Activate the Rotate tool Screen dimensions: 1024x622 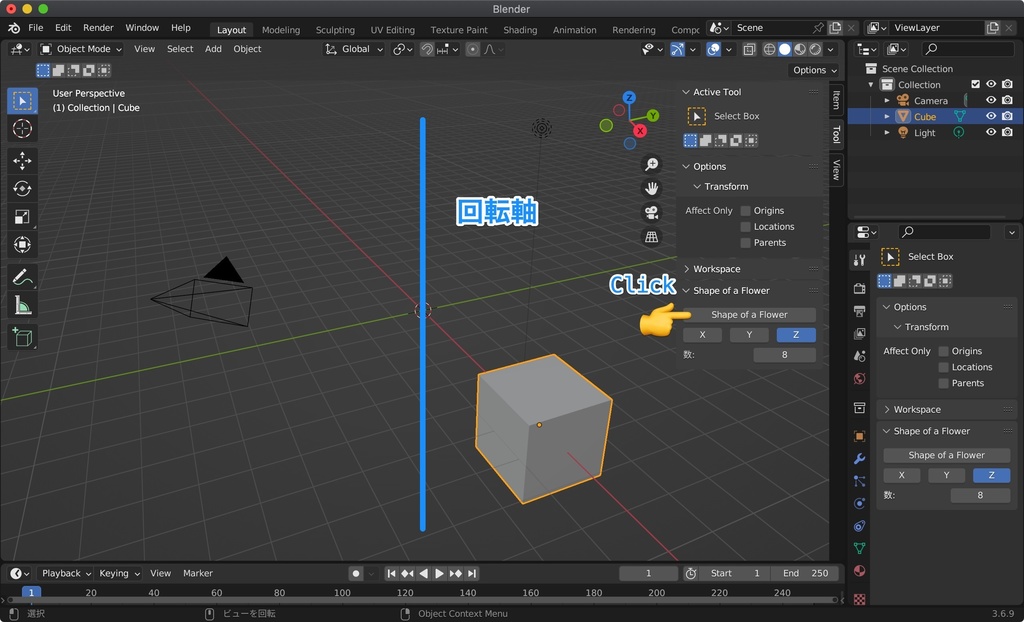click(x=22, y=188)
